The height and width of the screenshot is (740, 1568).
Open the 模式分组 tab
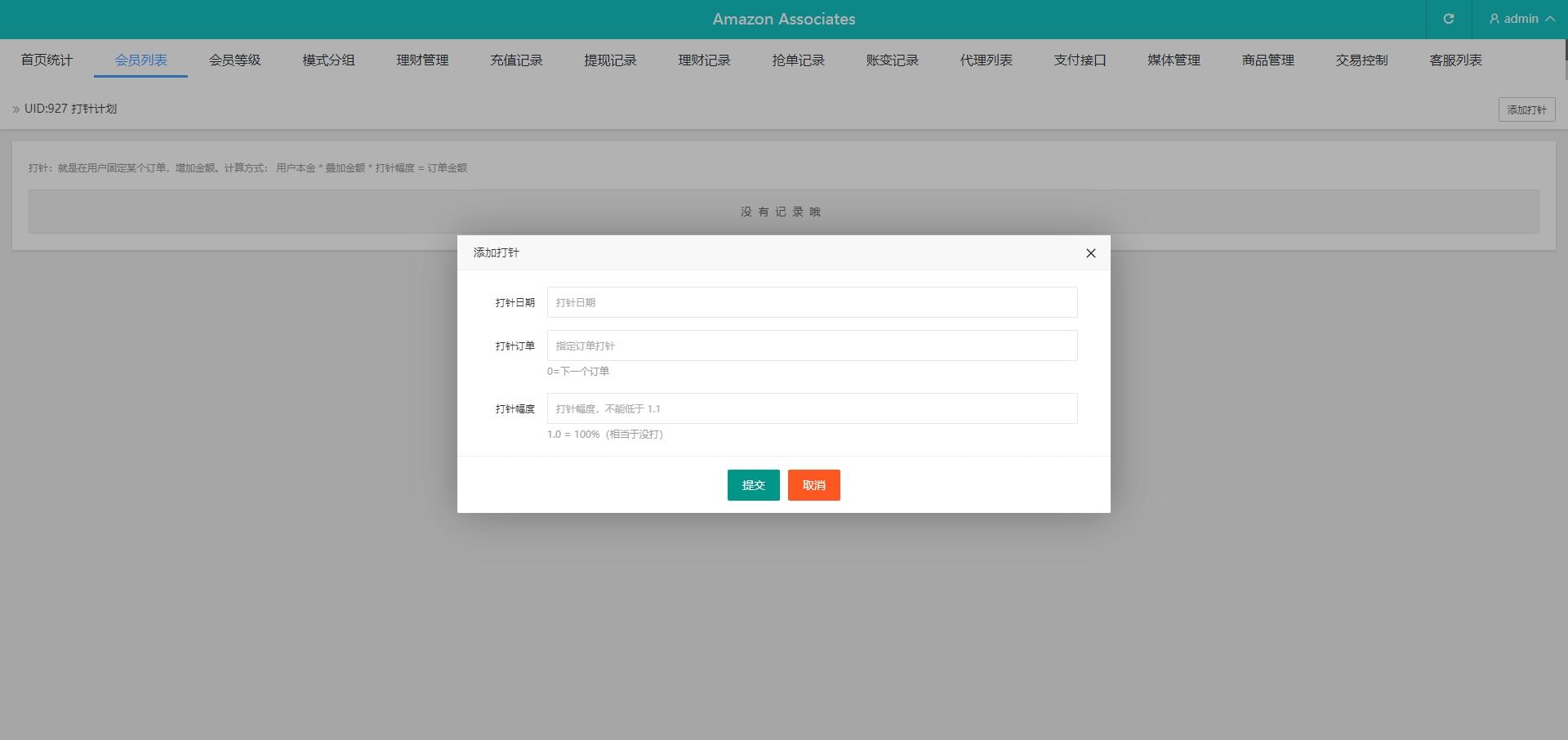coord(328,60)
